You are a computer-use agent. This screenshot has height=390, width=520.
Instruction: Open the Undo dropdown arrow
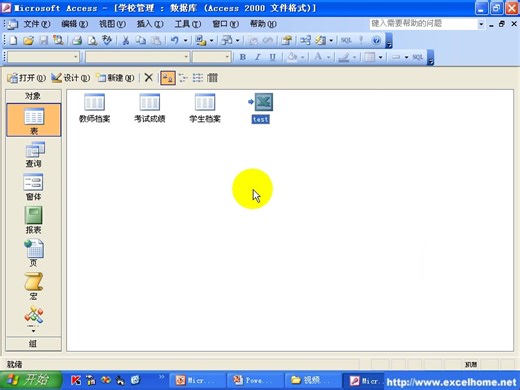185,40
